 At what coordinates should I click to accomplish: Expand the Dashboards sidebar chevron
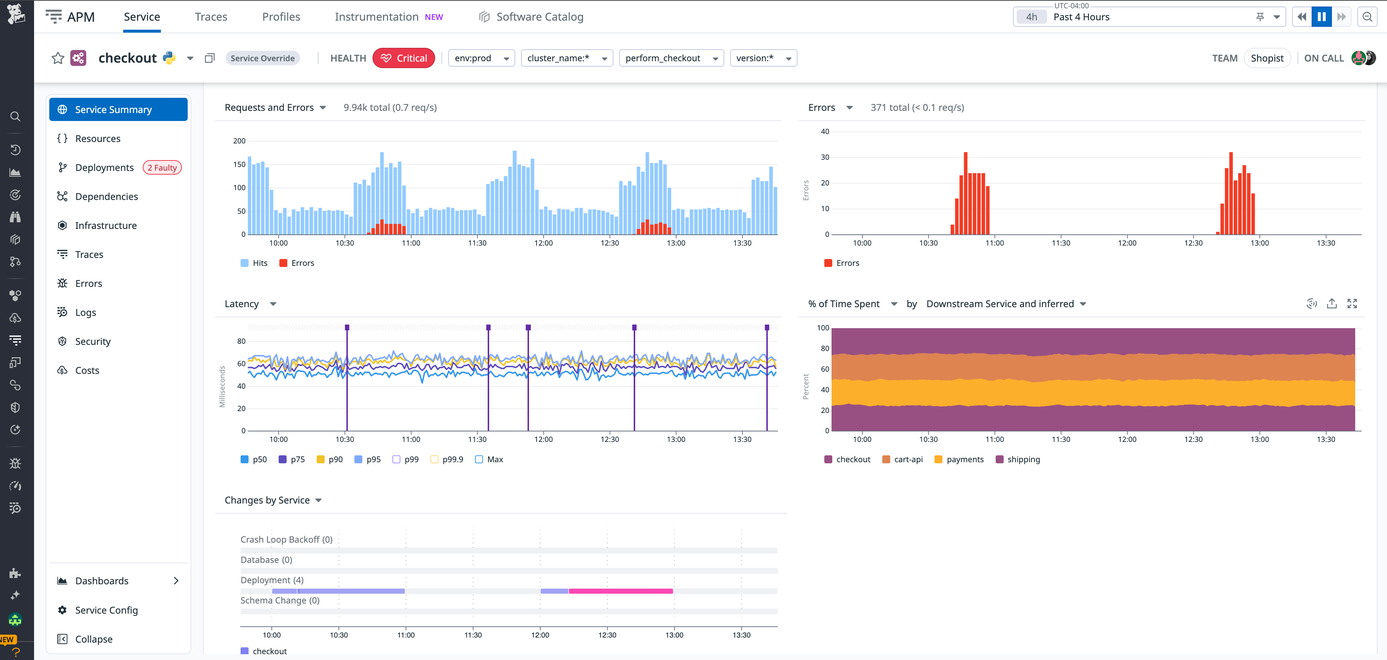click(x=176, y=581)
